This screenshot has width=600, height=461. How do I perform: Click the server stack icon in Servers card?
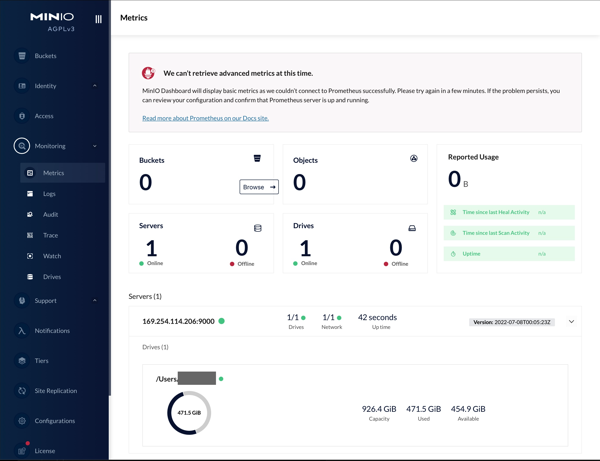(258, 228)
